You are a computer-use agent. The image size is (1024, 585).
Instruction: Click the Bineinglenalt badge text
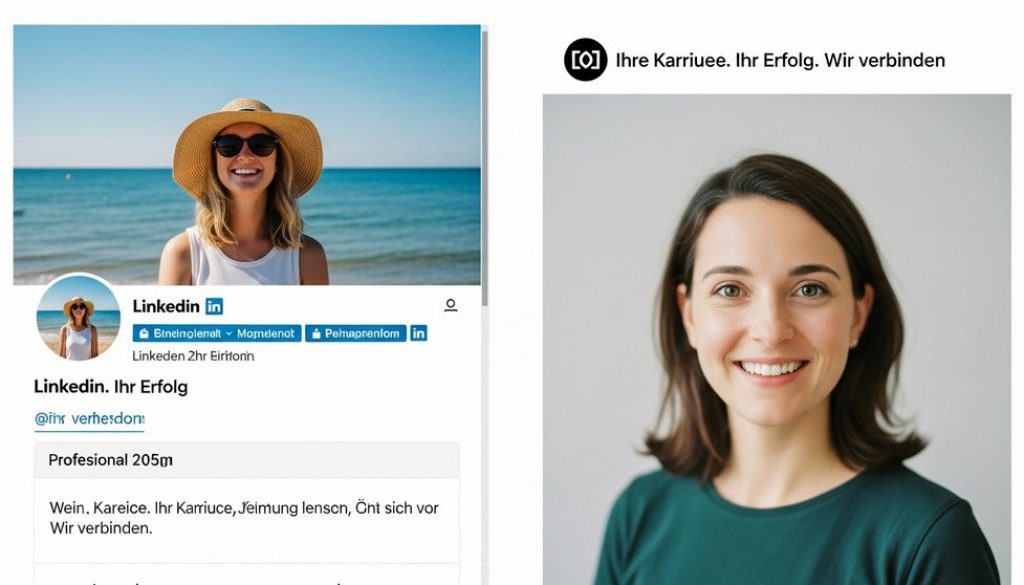186,333
